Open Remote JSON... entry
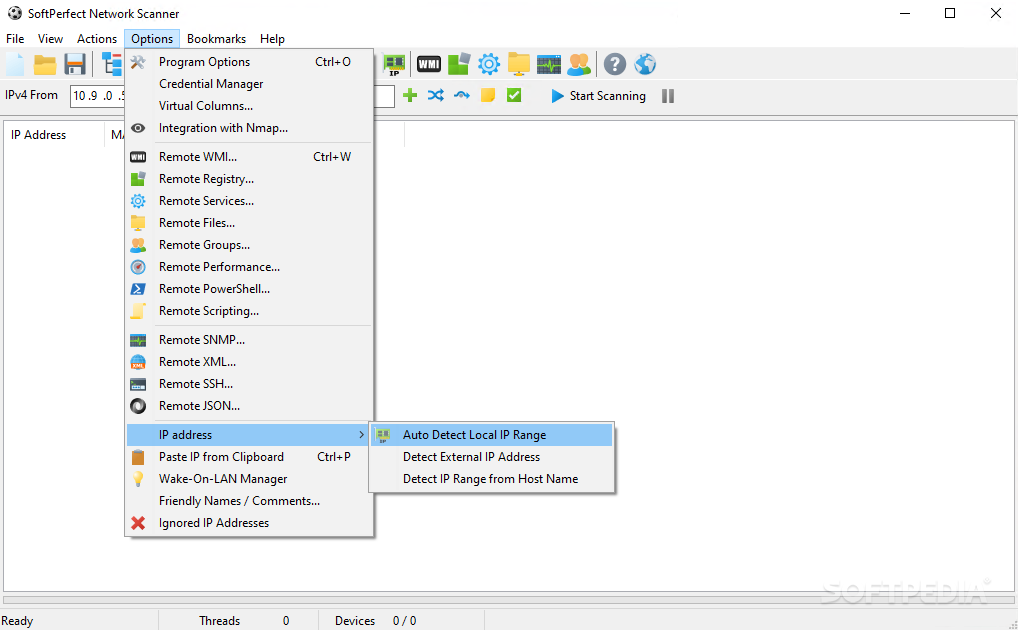 (250, 406)
